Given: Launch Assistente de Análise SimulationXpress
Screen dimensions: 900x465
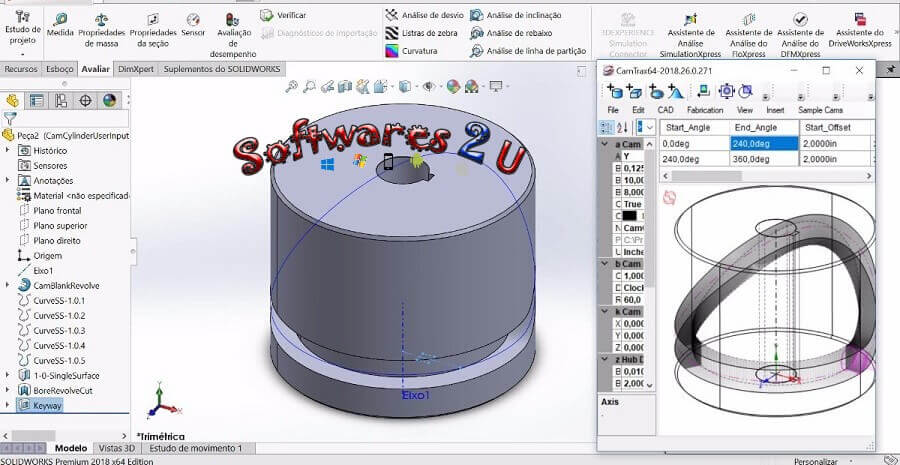Looking at the screenshot, I should pyautogui.click(x=690, y=34).
